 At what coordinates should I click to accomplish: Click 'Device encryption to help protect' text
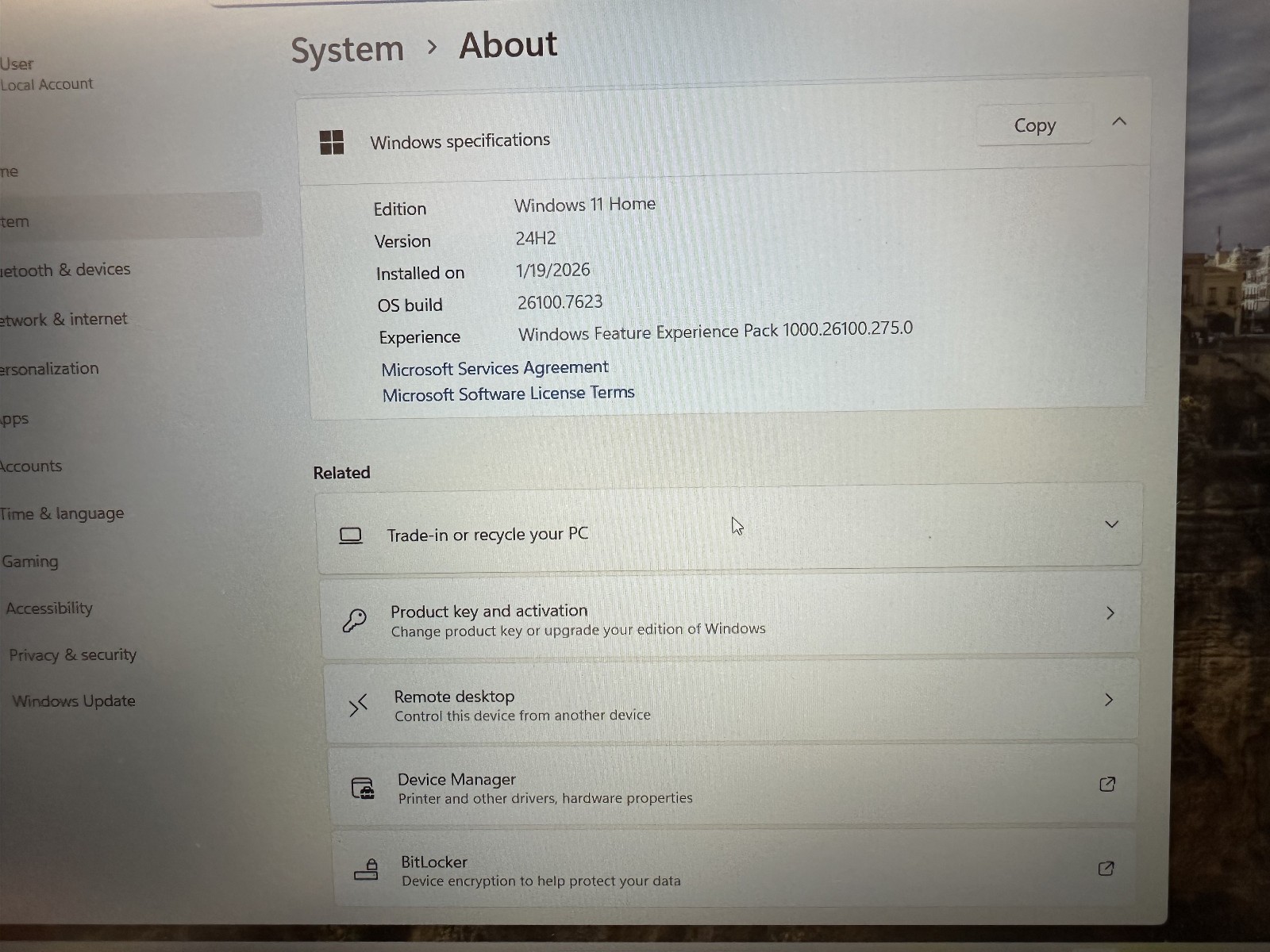click(541, 881)
